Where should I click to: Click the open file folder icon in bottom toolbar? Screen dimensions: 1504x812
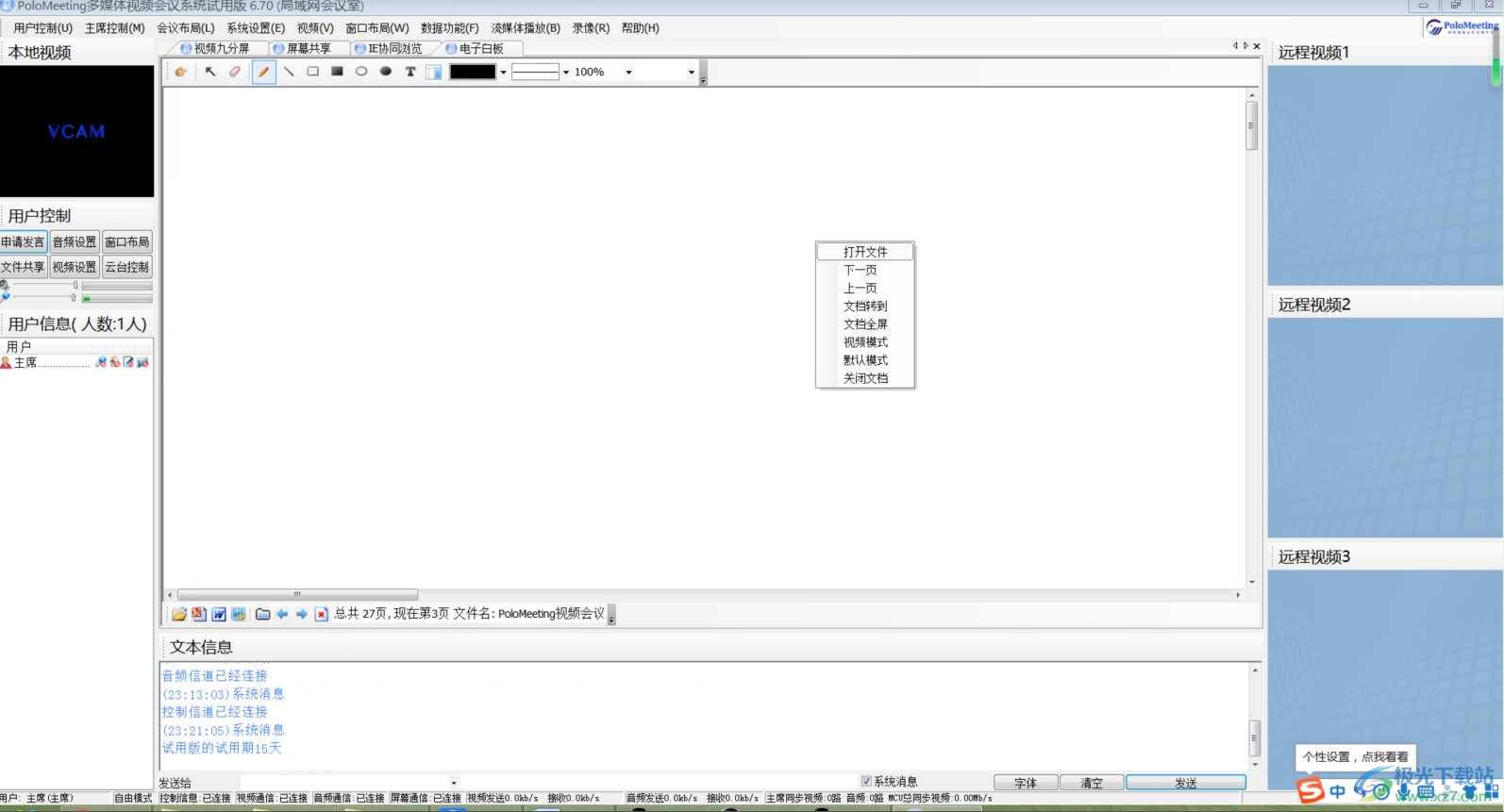click(x=179, y=614)
